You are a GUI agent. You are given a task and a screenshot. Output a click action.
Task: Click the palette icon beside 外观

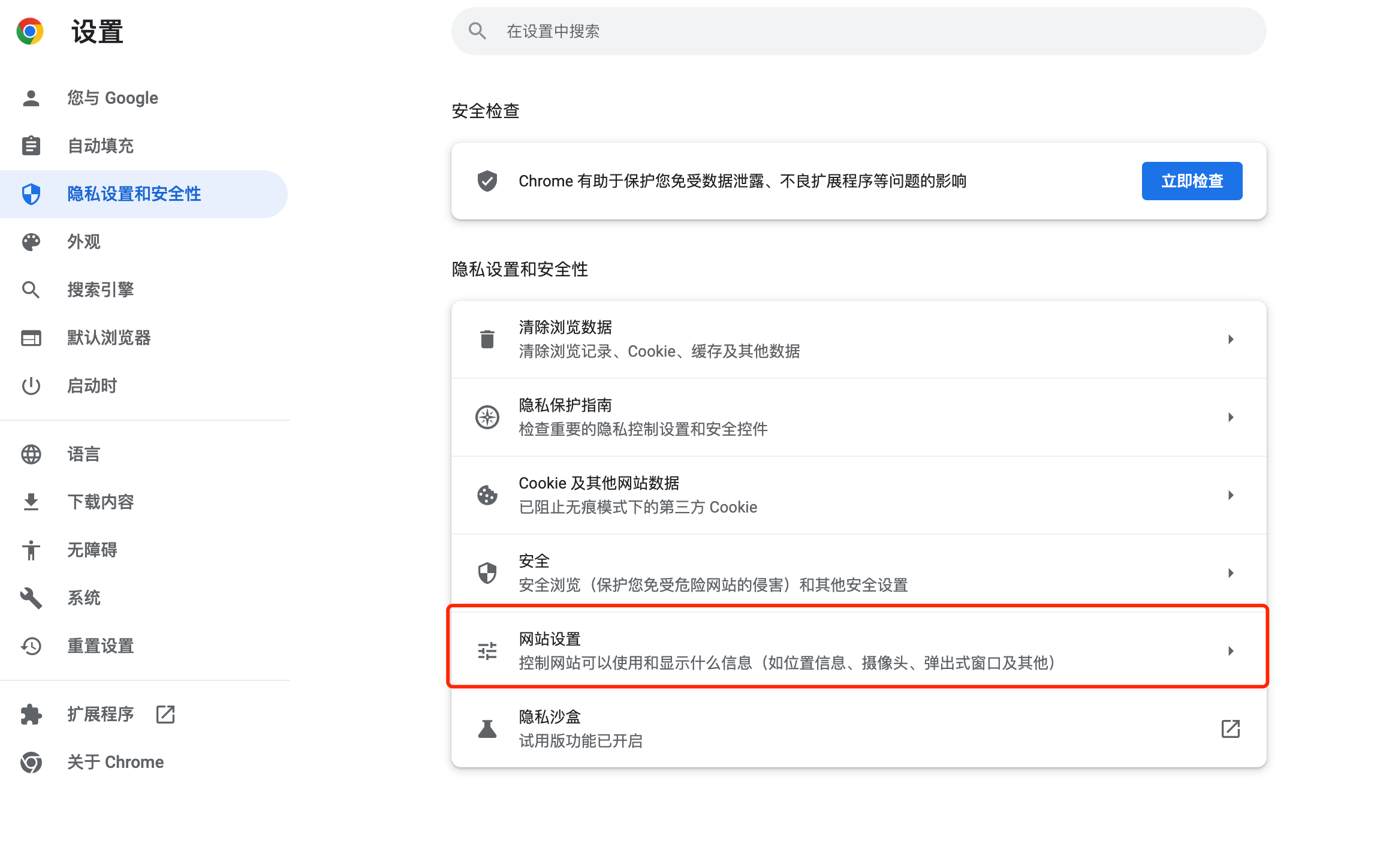pyautogui.click(x=31, y=242)
